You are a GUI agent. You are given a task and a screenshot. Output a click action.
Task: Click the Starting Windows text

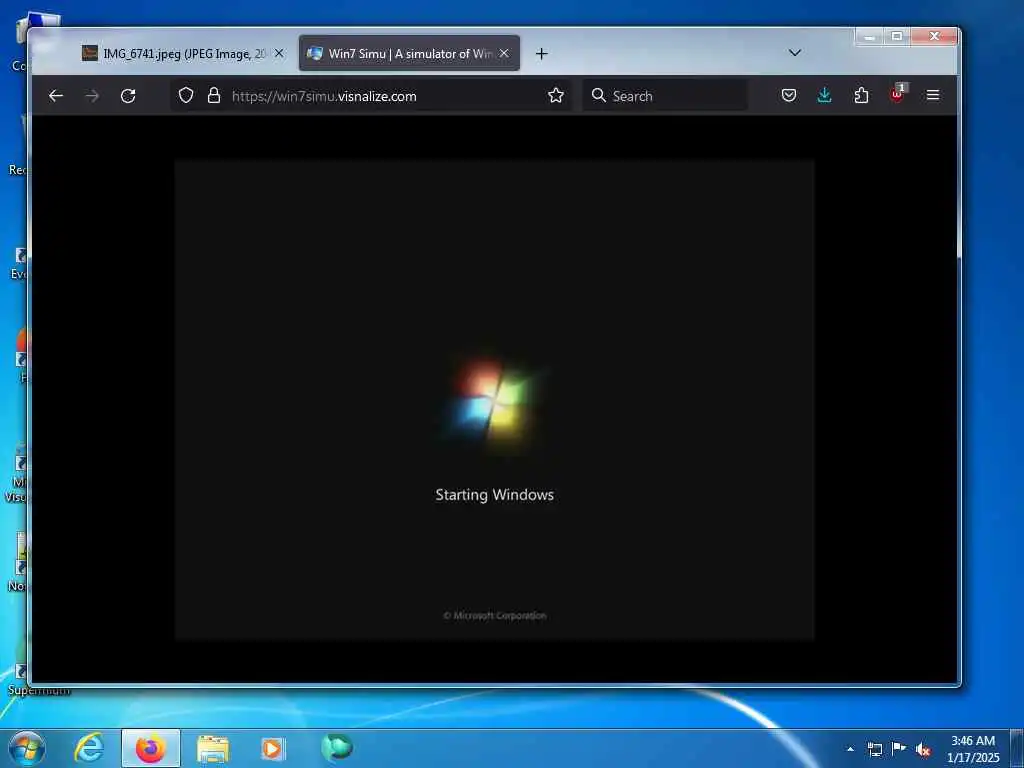tap(494, 495)
